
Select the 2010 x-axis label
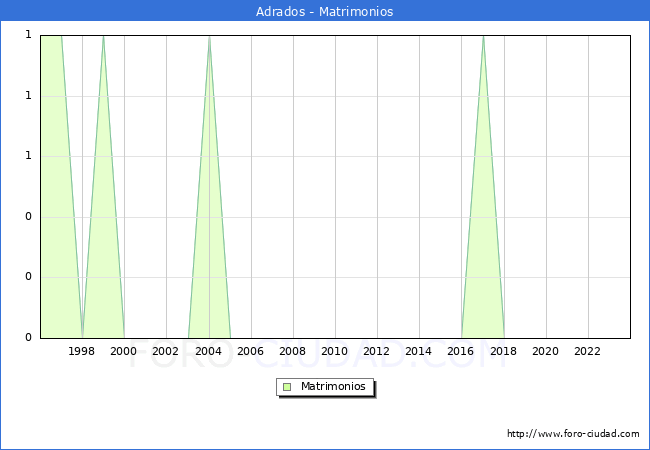coord(335,351)
